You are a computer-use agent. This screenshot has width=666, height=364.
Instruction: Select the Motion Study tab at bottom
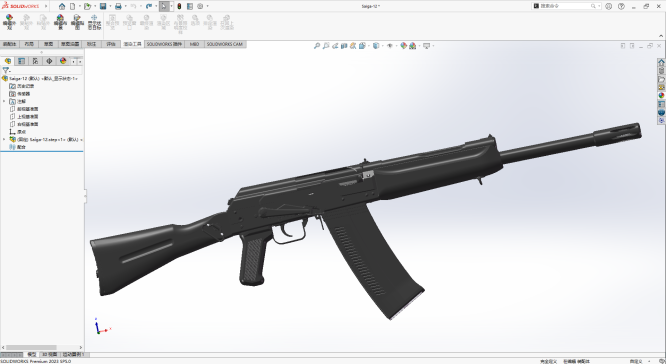click(74, 354)
